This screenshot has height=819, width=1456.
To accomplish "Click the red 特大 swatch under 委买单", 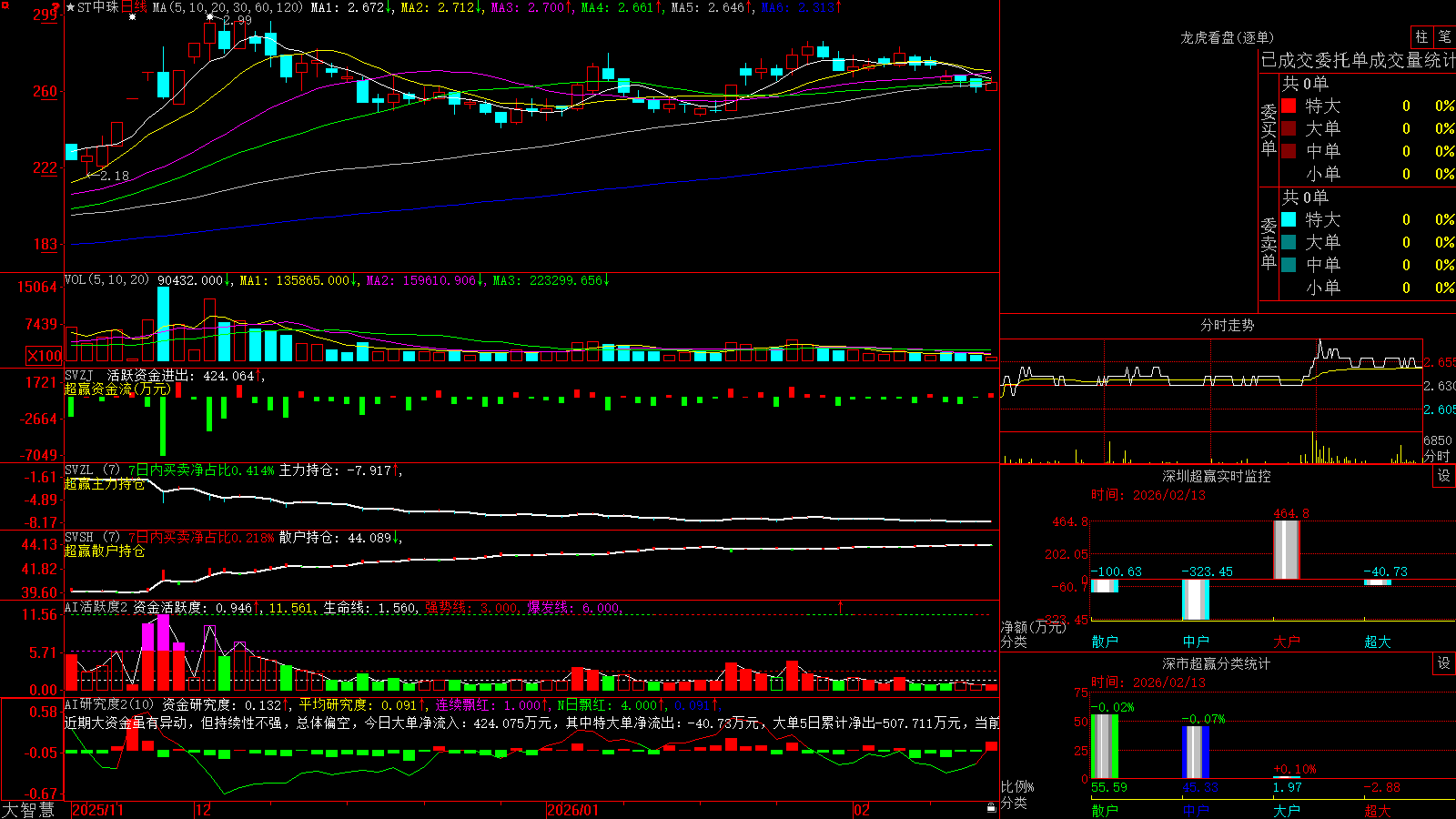I will point(1289,106).
